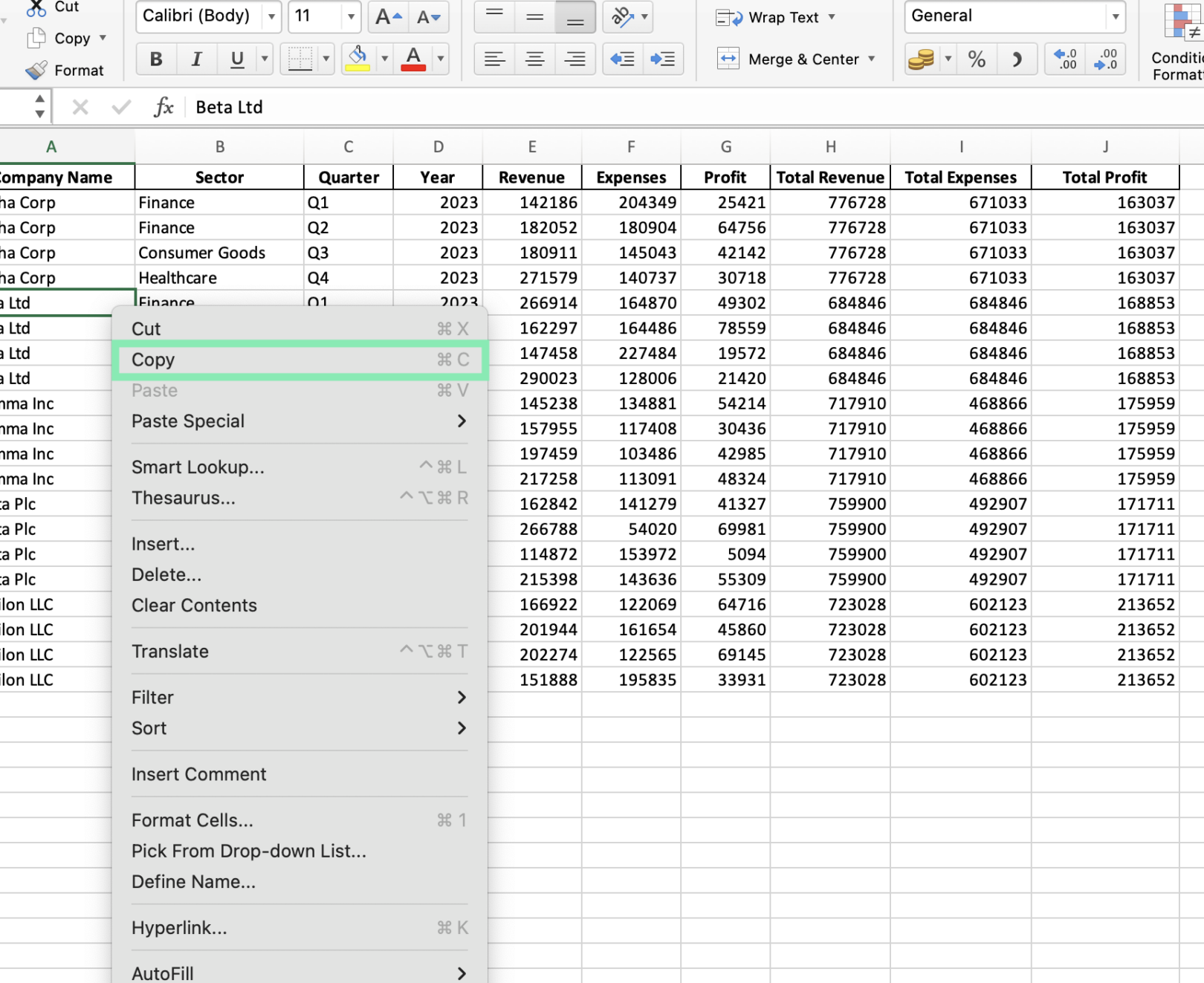Apply accounting currency format

922,59
